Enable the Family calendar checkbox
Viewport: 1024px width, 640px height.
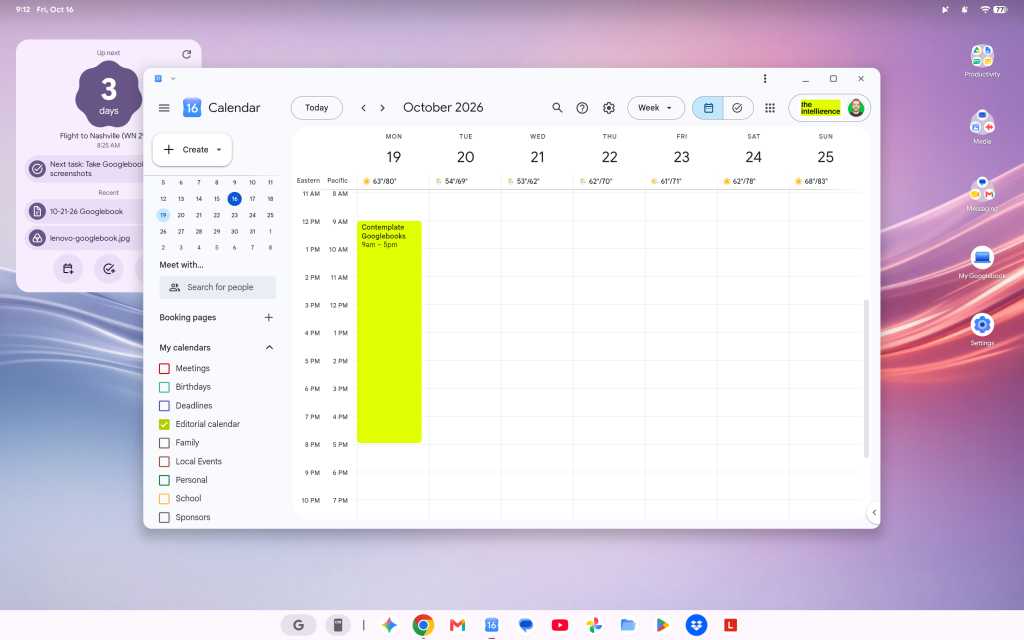tap(165, 443)
